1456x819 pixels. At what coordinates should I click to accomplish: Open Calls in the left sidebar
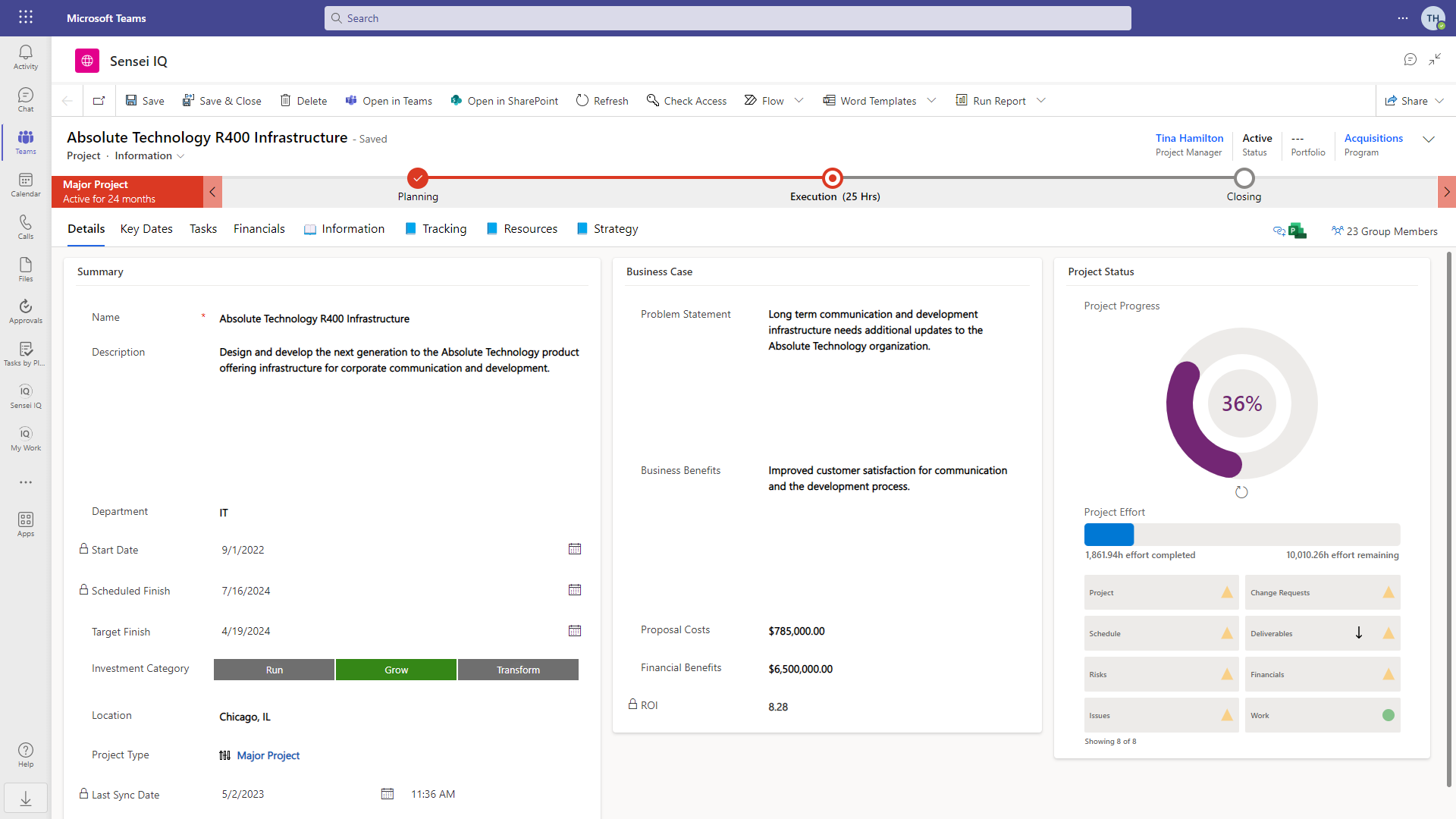(x=26, y=227)
